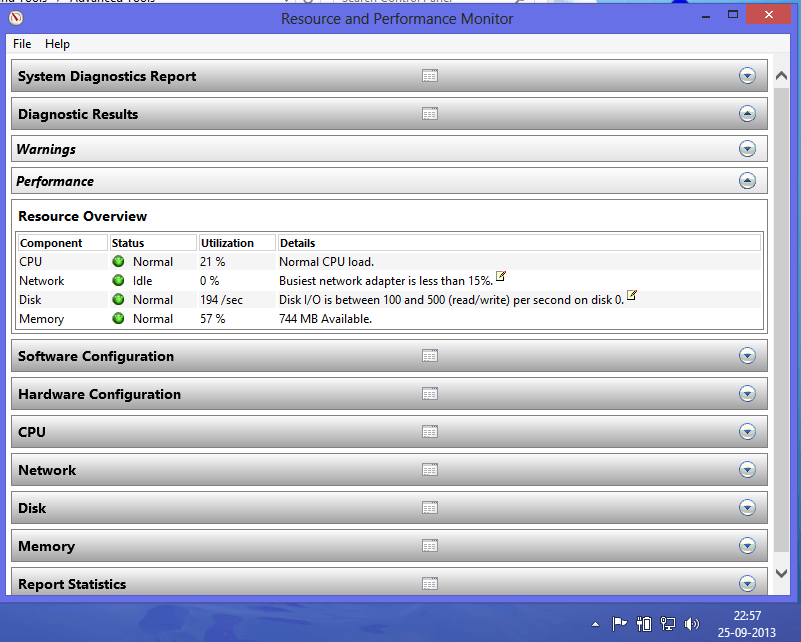Screen dimensions: 801x642
Task: Click table icon in Diagnostic Results header
Action: pyautogui.click(x=430, y=113)
